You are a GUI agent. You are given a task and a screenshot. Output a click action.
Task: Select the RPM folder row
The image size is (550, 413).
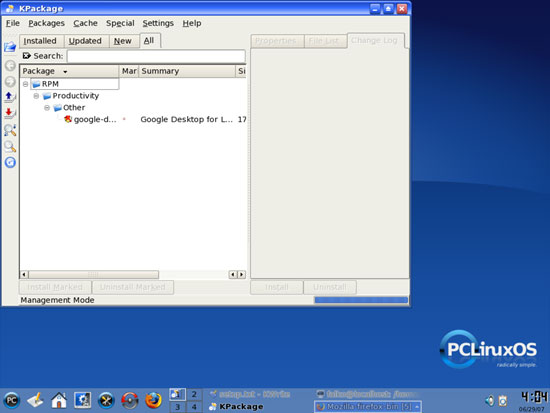point(74,84)
